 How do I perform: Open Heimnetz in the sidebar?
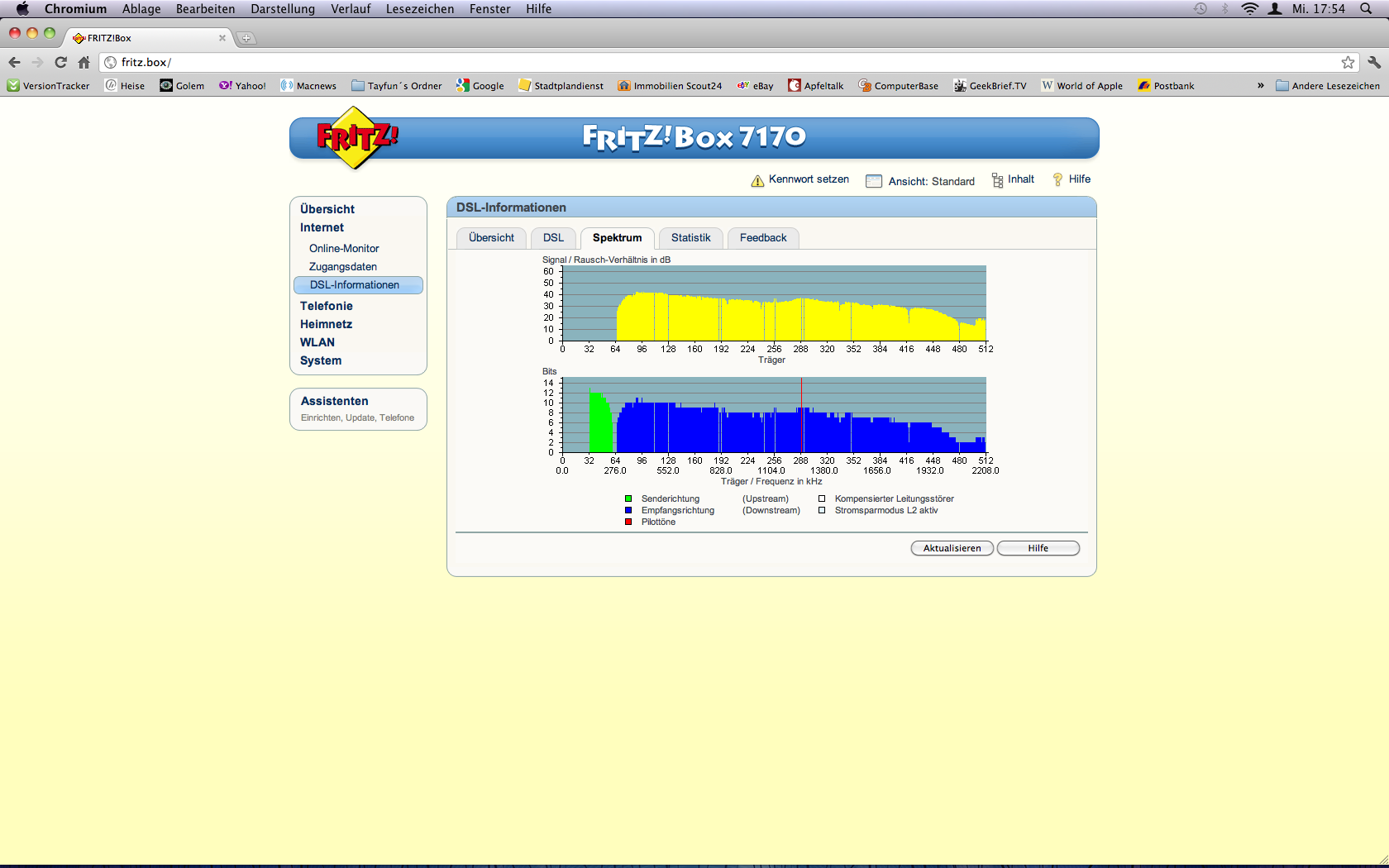[326, 324]
